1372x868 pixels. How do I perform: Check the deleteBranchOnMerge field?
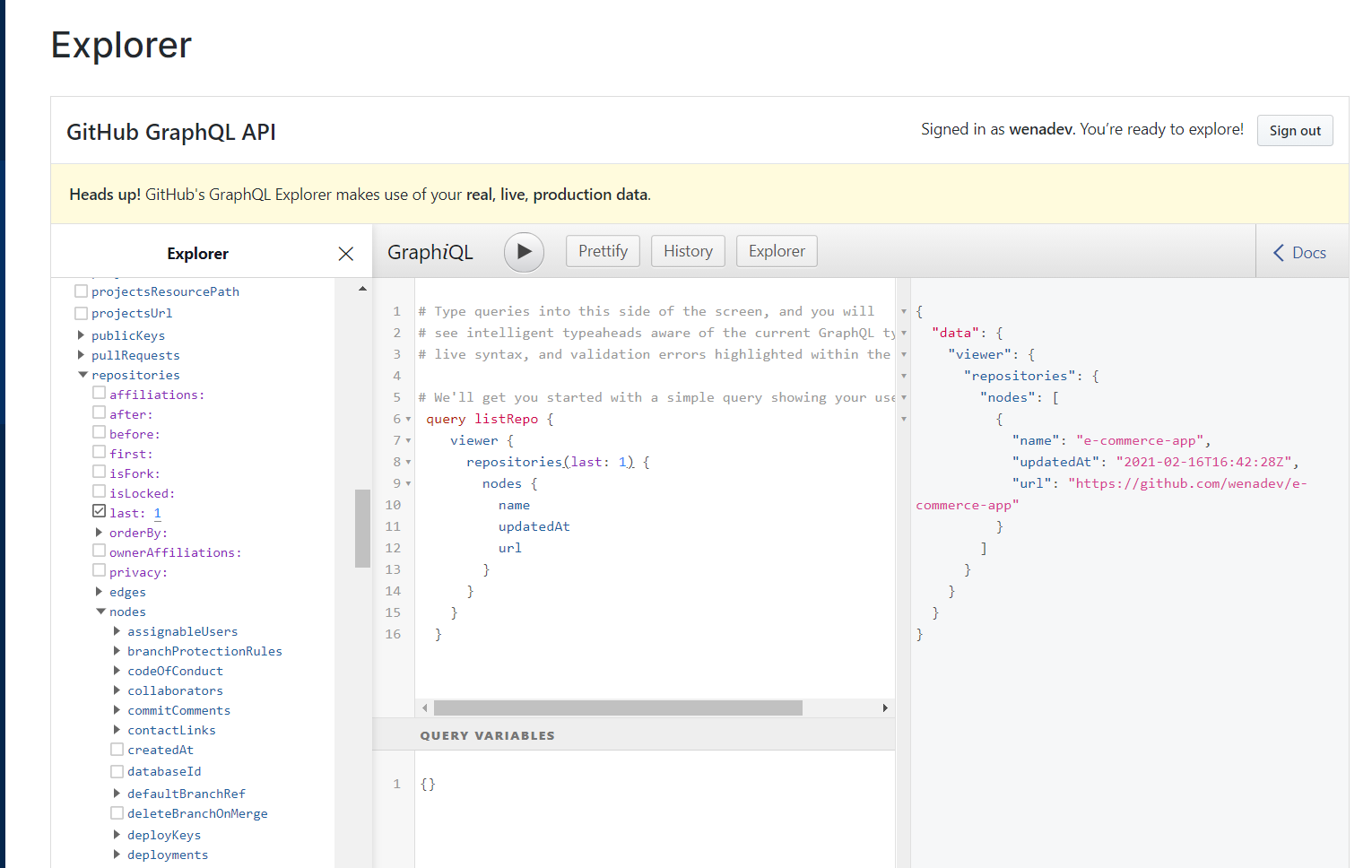pyautogui.click(x=117, y=812)
